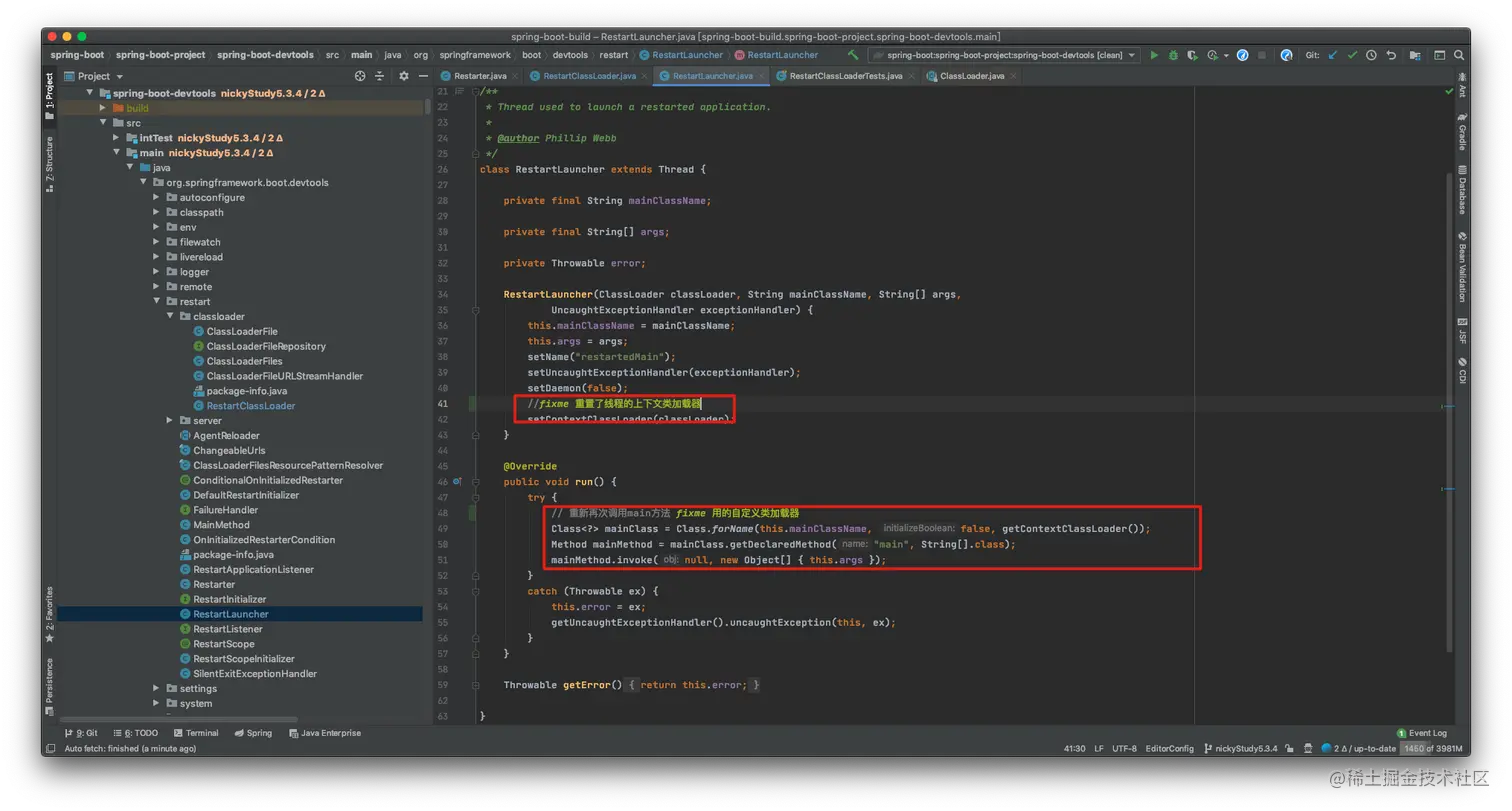This screenshot has height=811, width=1512.
Task: Show Git history clock icon
Action: click(1371, 55)
